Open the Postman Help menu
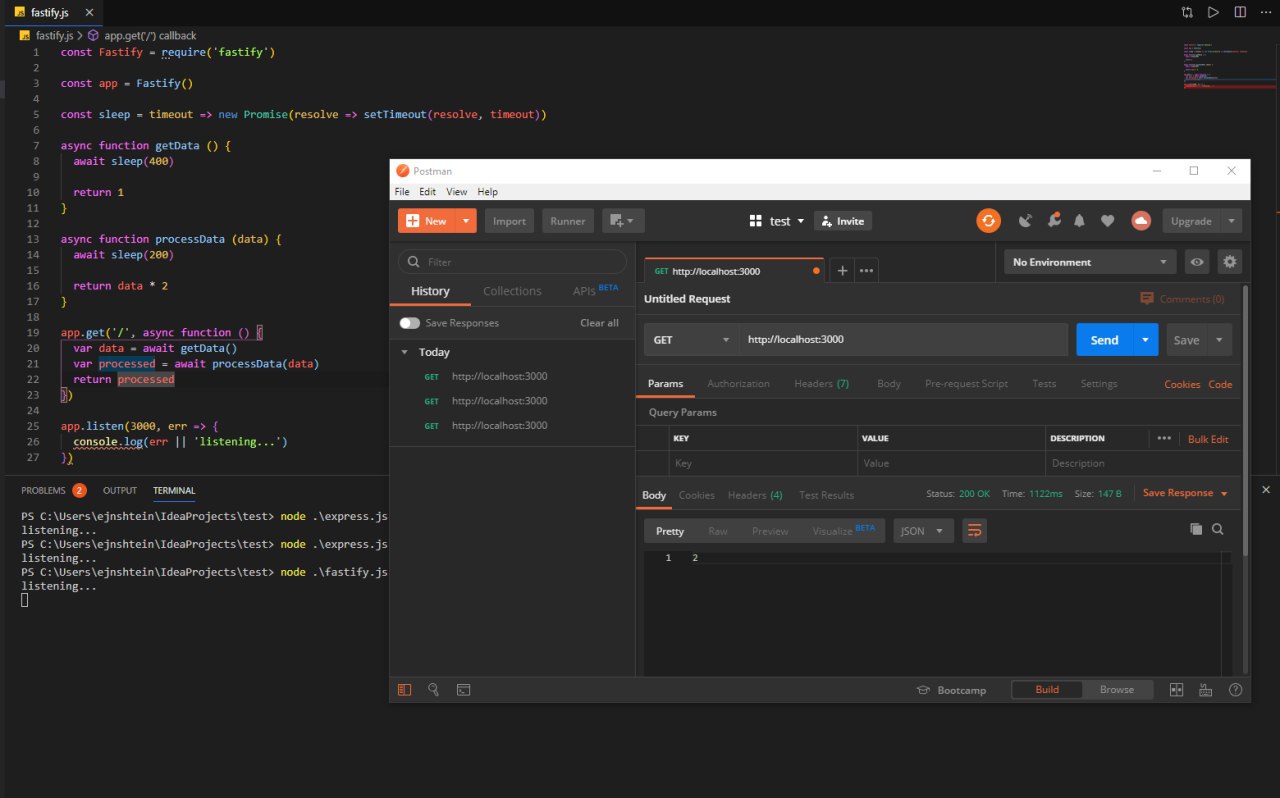This screenshot has height=798, width=1280. 487,192
